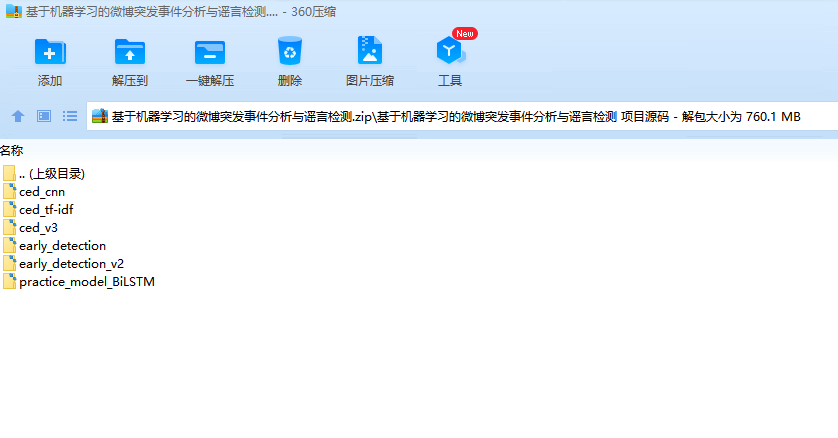Image resolution: width=838 pixels, height=438 pixels.
Task: Select the early_detection_v2 folder icon
Action: 9,263
